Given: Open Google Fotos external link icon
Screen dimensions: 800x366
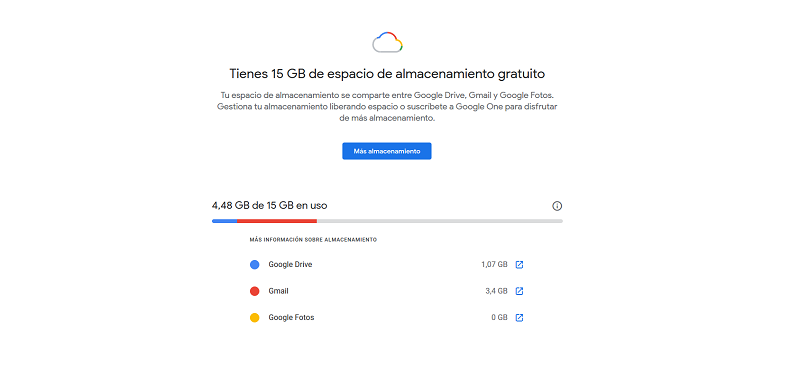Looking at the screenshot, I should 519,318.
